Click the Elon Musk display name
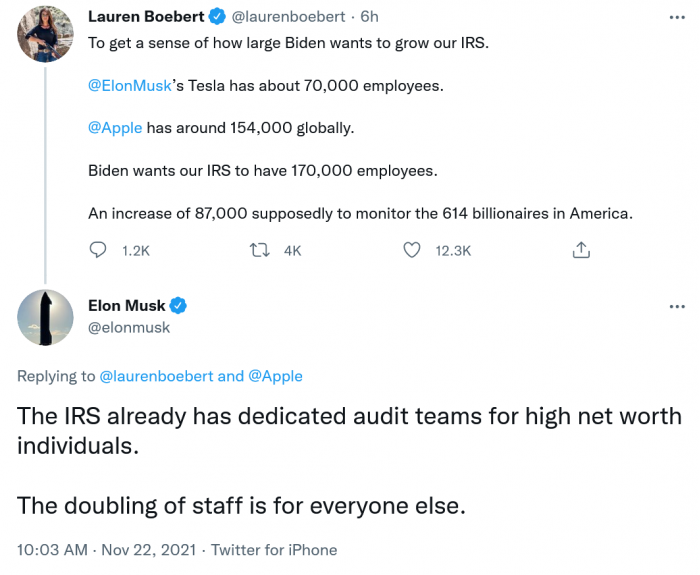Image resolution: width=700 pixels, height=575 pixels. [125, 305]
